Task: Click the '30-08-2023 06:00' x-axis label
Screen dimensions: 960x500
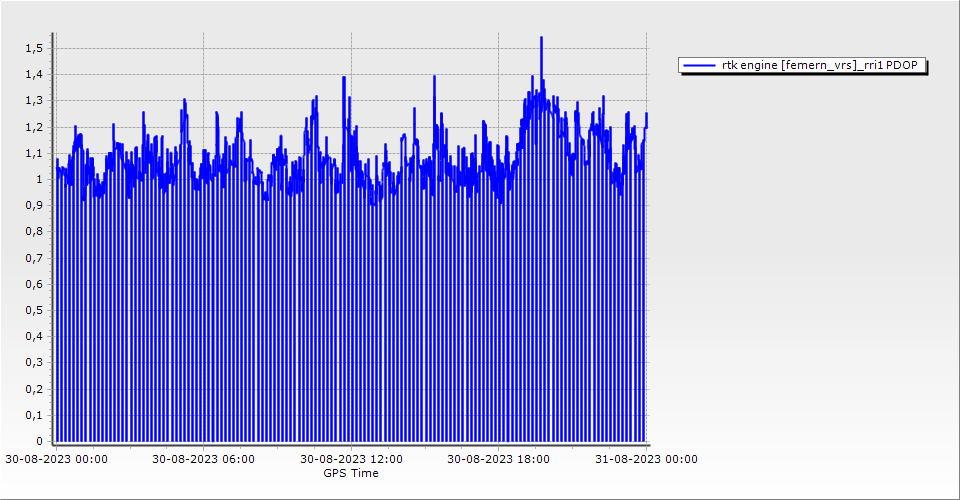Action: pyautogui.click(x=203, y=460)
